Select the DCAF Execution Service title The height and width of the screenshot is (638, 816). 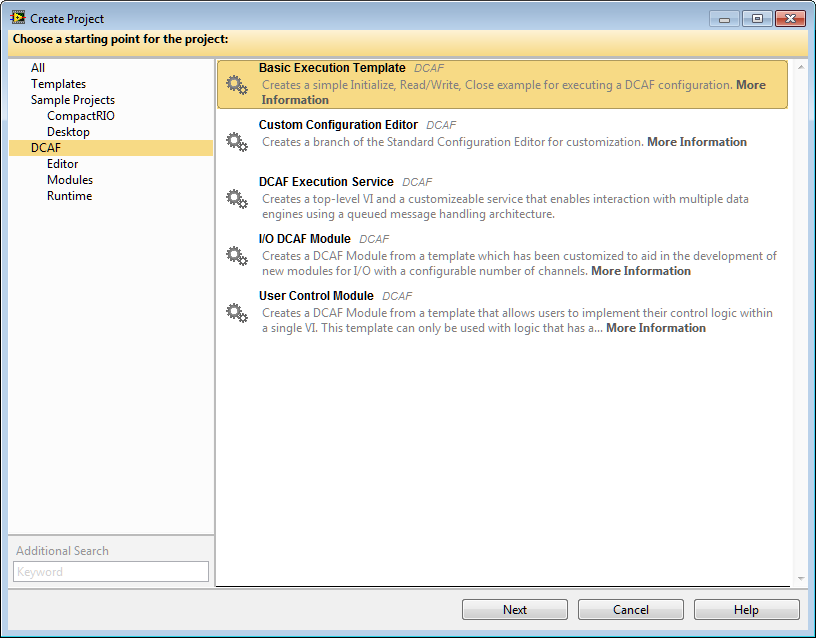click(x=326, y=182)
